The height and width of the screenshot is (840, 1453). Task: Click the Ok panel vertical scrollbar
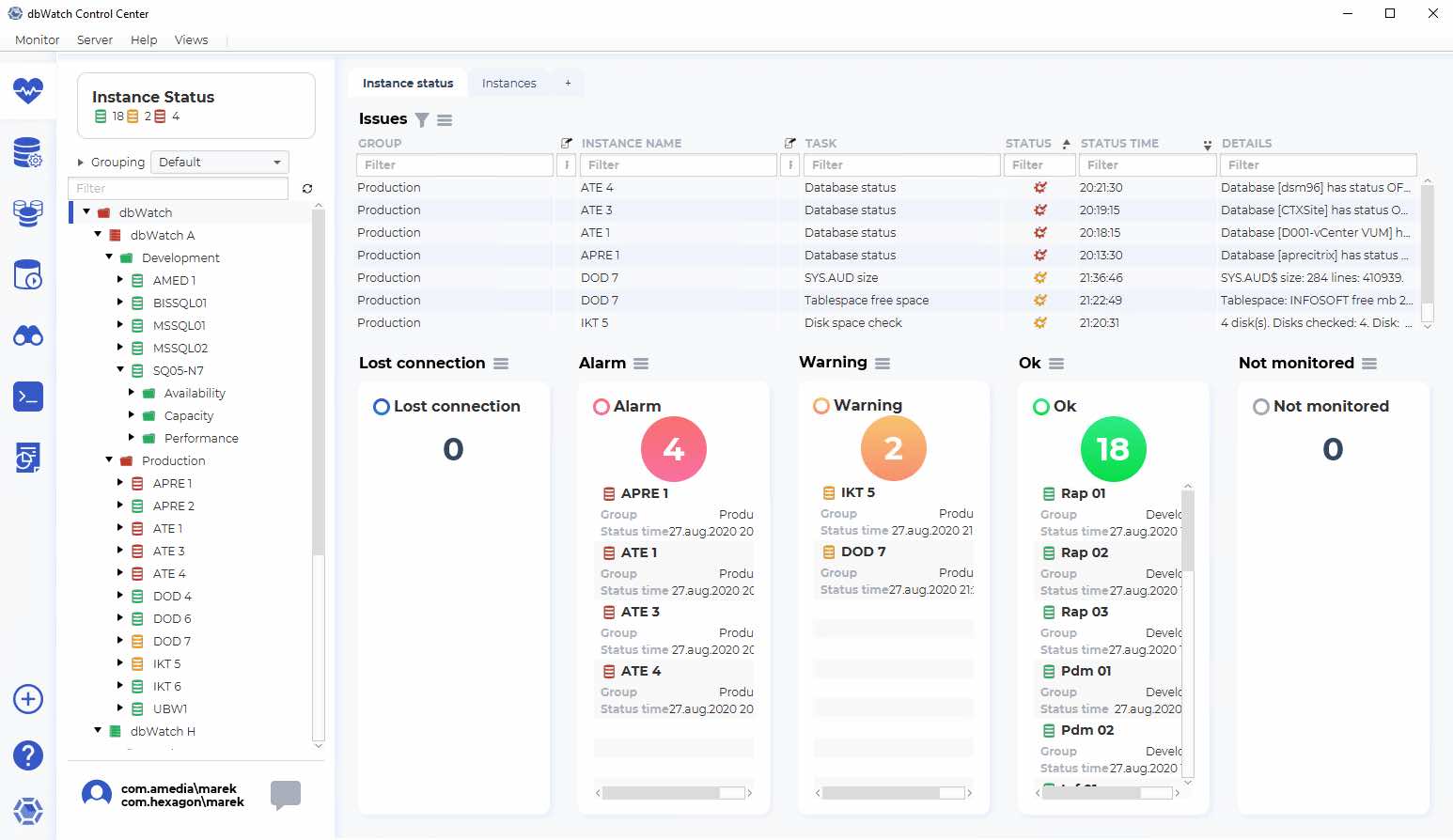point(1188,530)
